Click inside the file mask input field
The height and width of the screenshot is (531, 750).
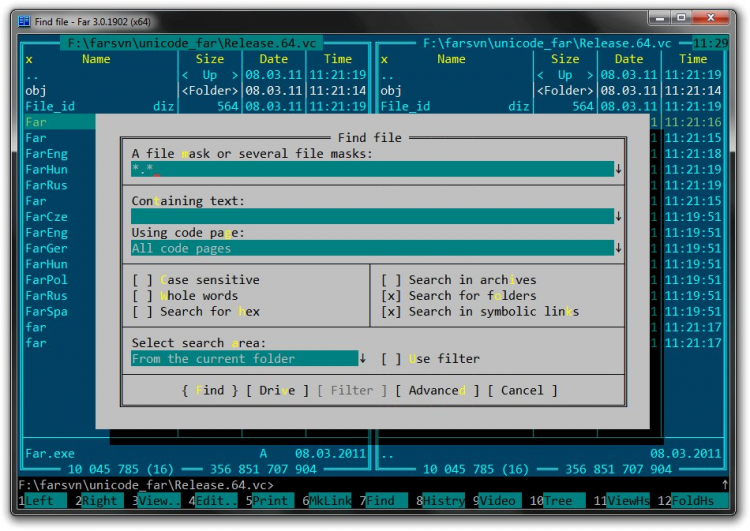(370, 169)
